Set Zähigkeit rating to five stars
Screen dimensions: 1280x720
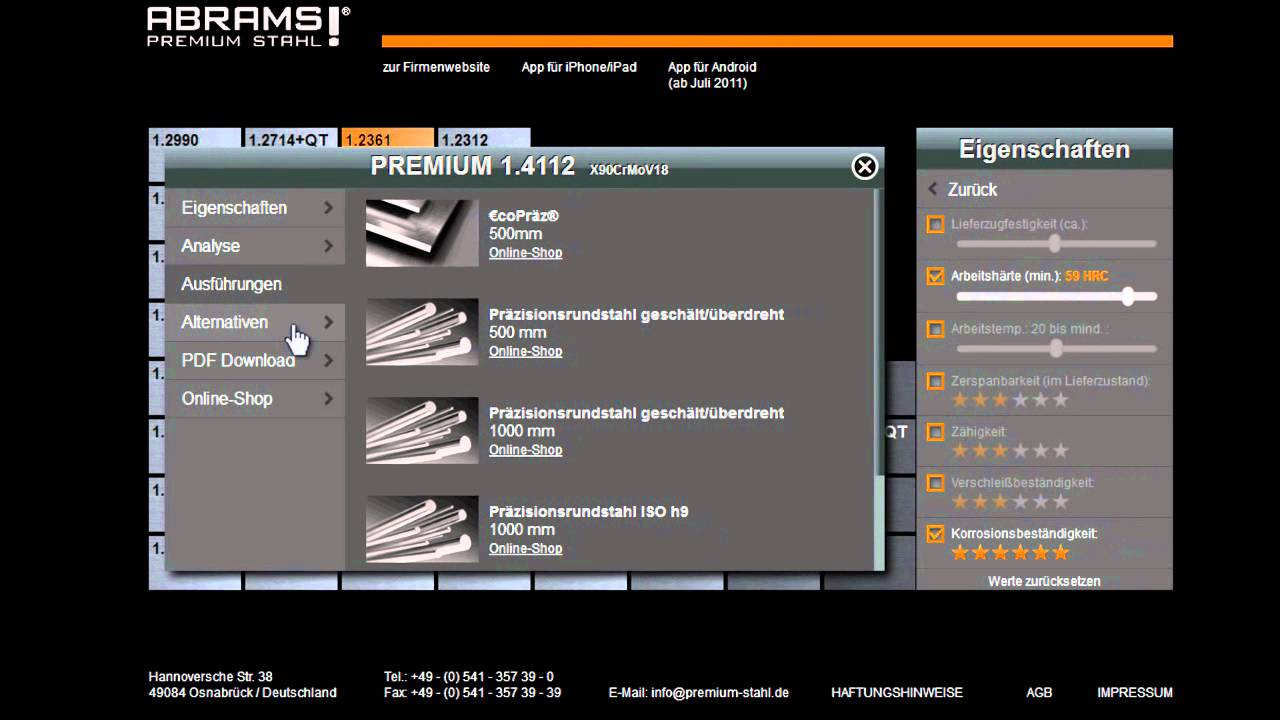click(1040, 451)
